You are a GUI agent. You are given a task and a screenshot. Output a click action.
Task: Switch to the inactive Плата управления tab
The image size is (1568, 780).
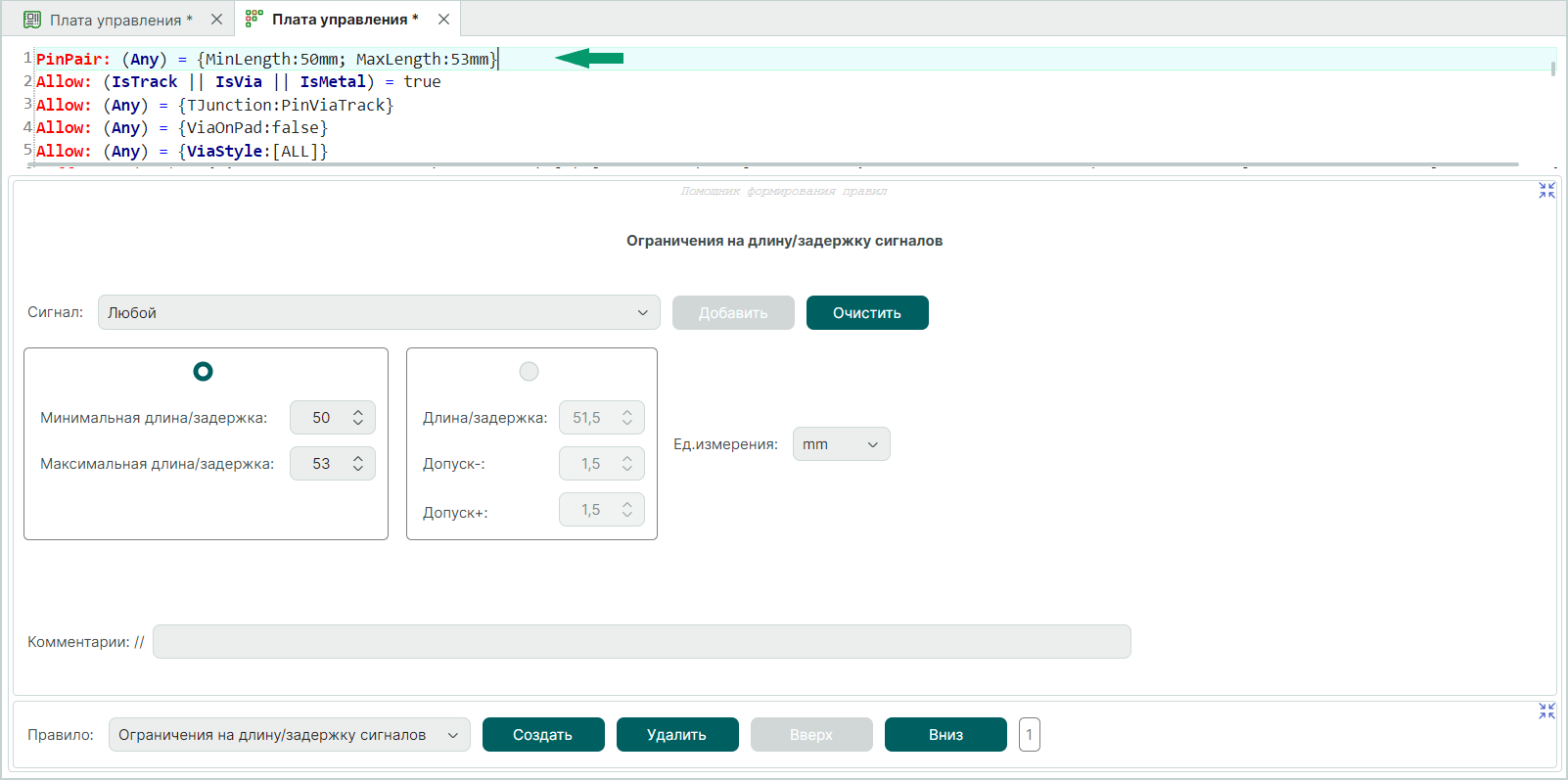click(x=121, y=20)
